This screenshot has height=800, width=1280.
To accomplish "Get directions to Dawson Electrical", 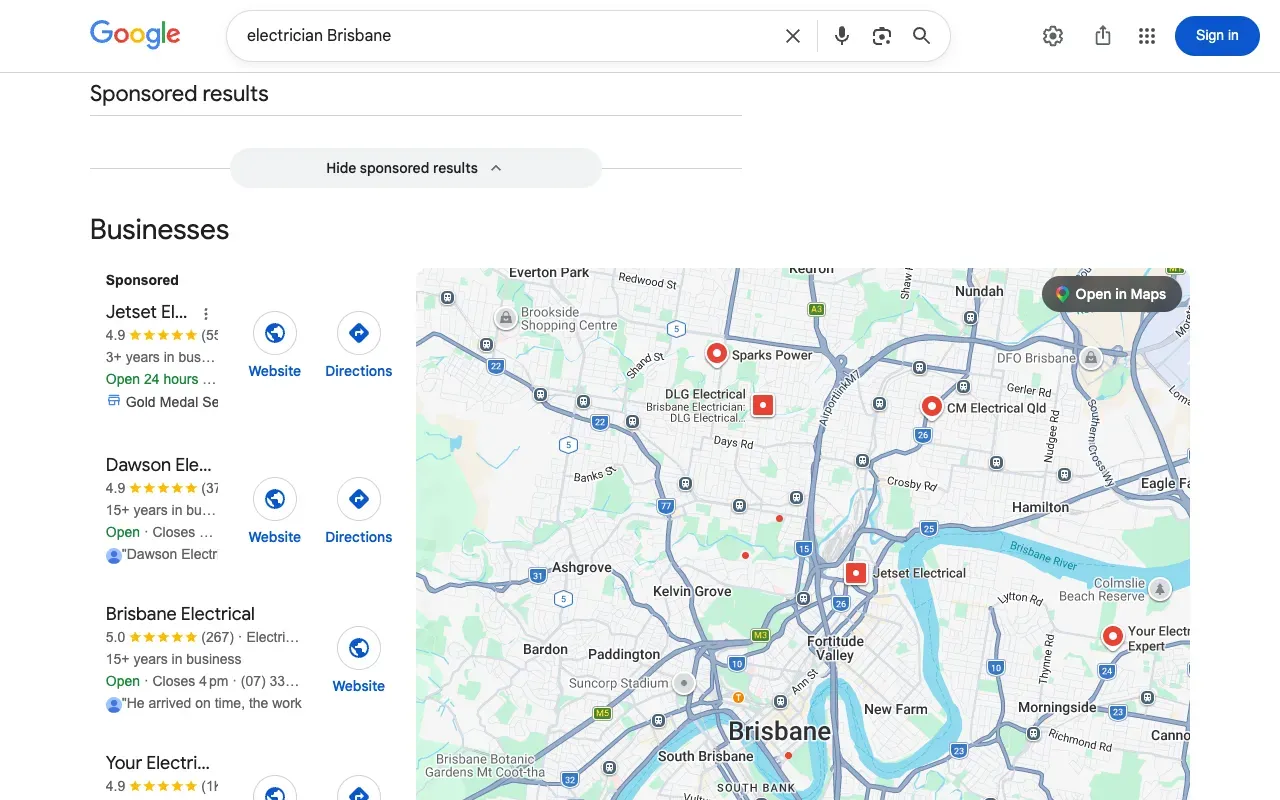I will coord(359,499).
